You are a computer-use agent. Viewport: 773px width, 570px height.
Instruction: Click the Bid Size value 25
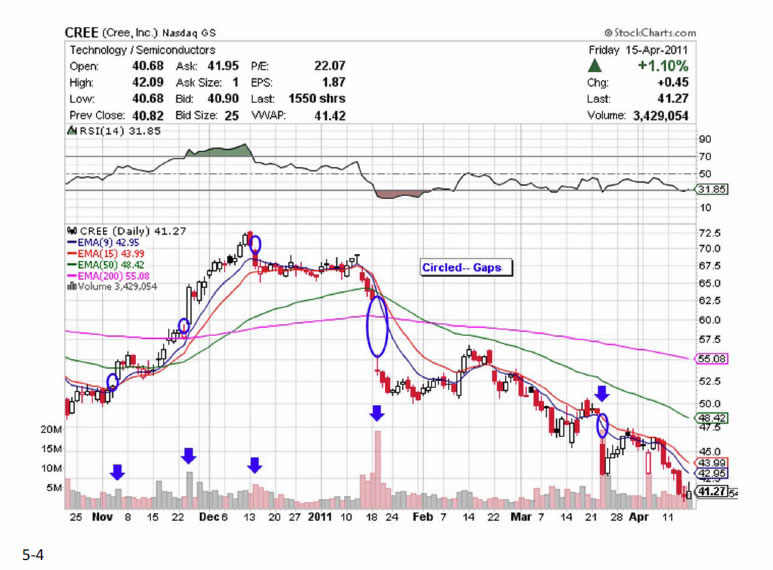pos(232,115)
